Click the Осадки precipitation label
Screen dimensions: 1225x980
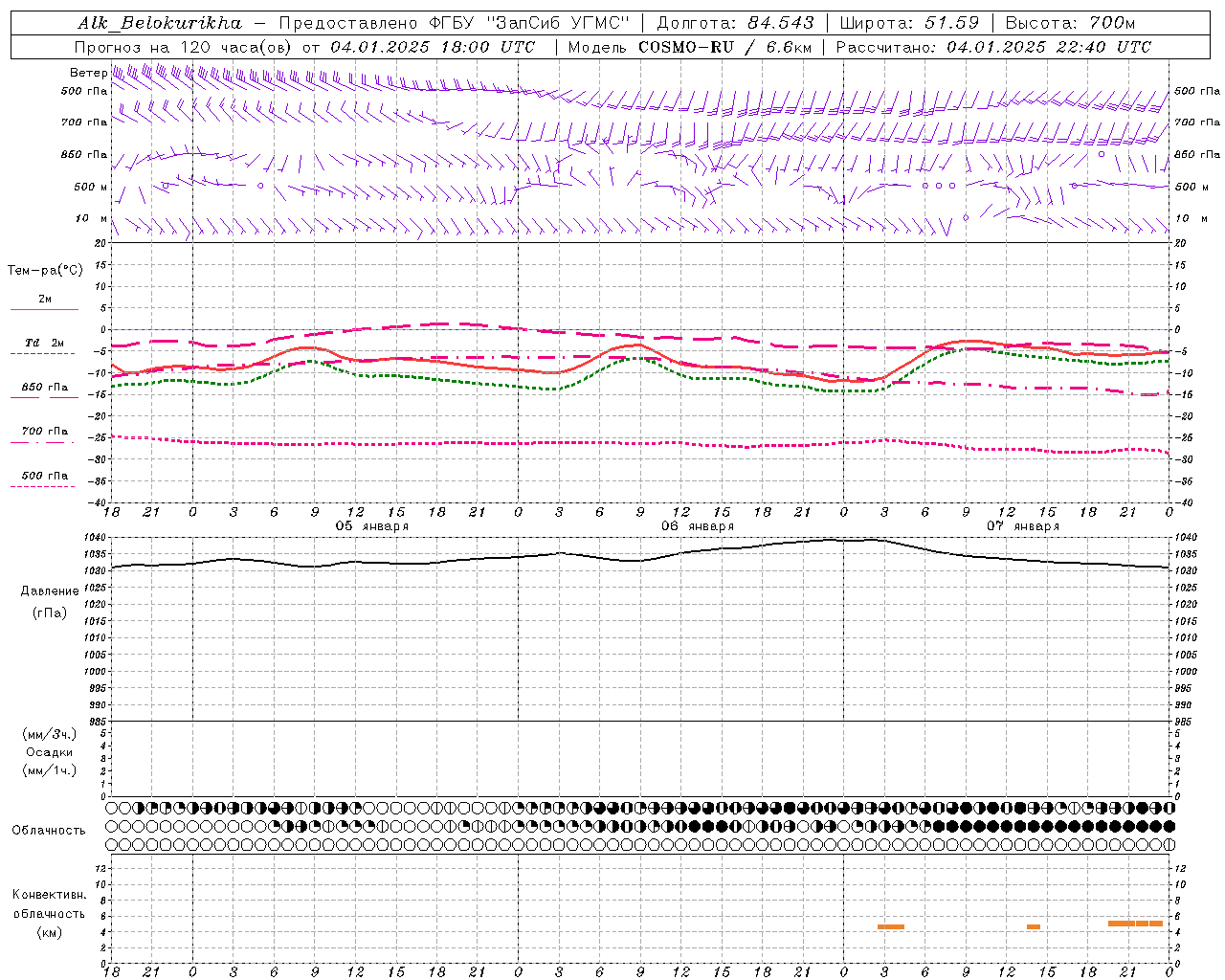(50, 752)
